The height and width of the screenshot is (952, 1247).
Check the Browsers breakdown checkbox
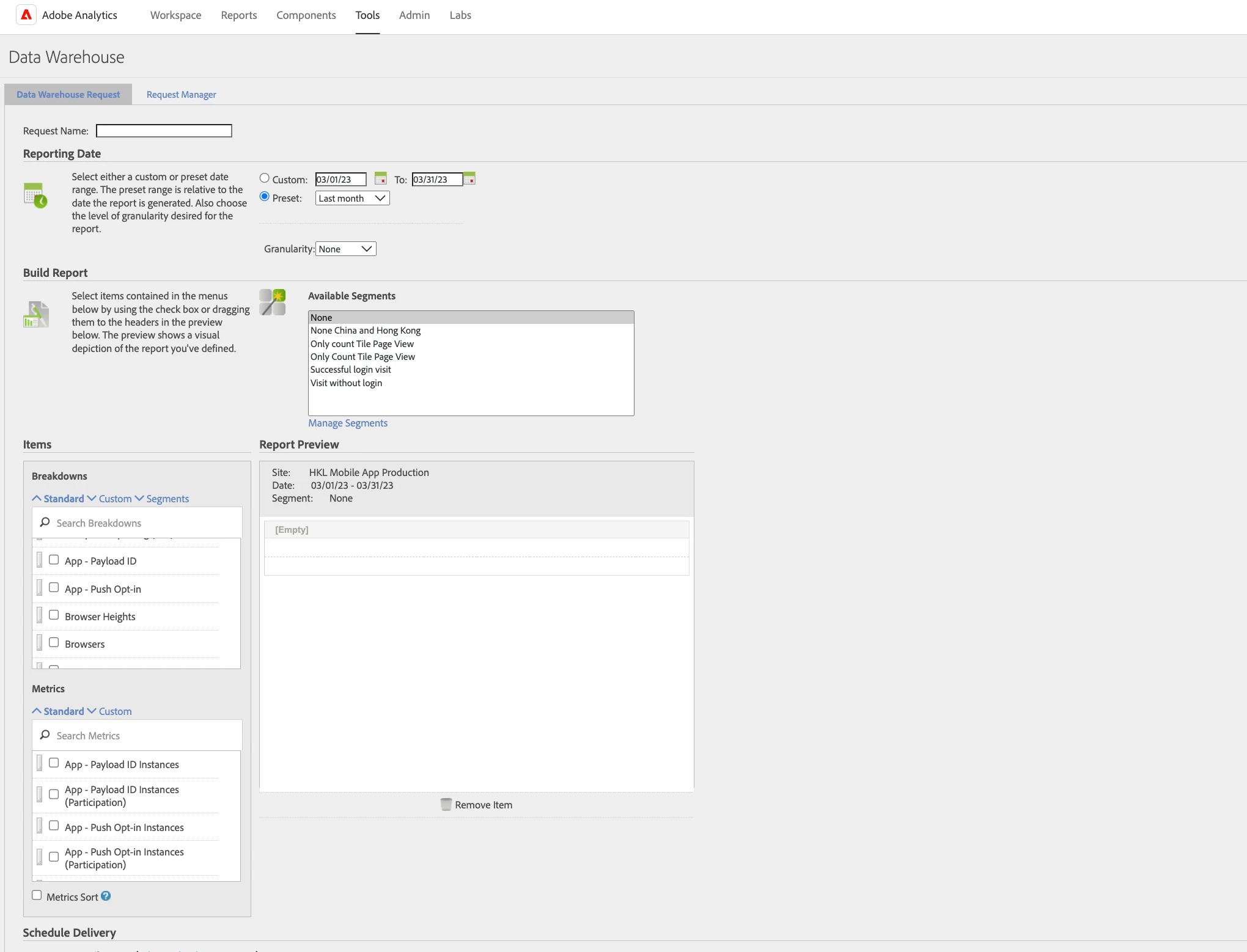coord(54,643)
